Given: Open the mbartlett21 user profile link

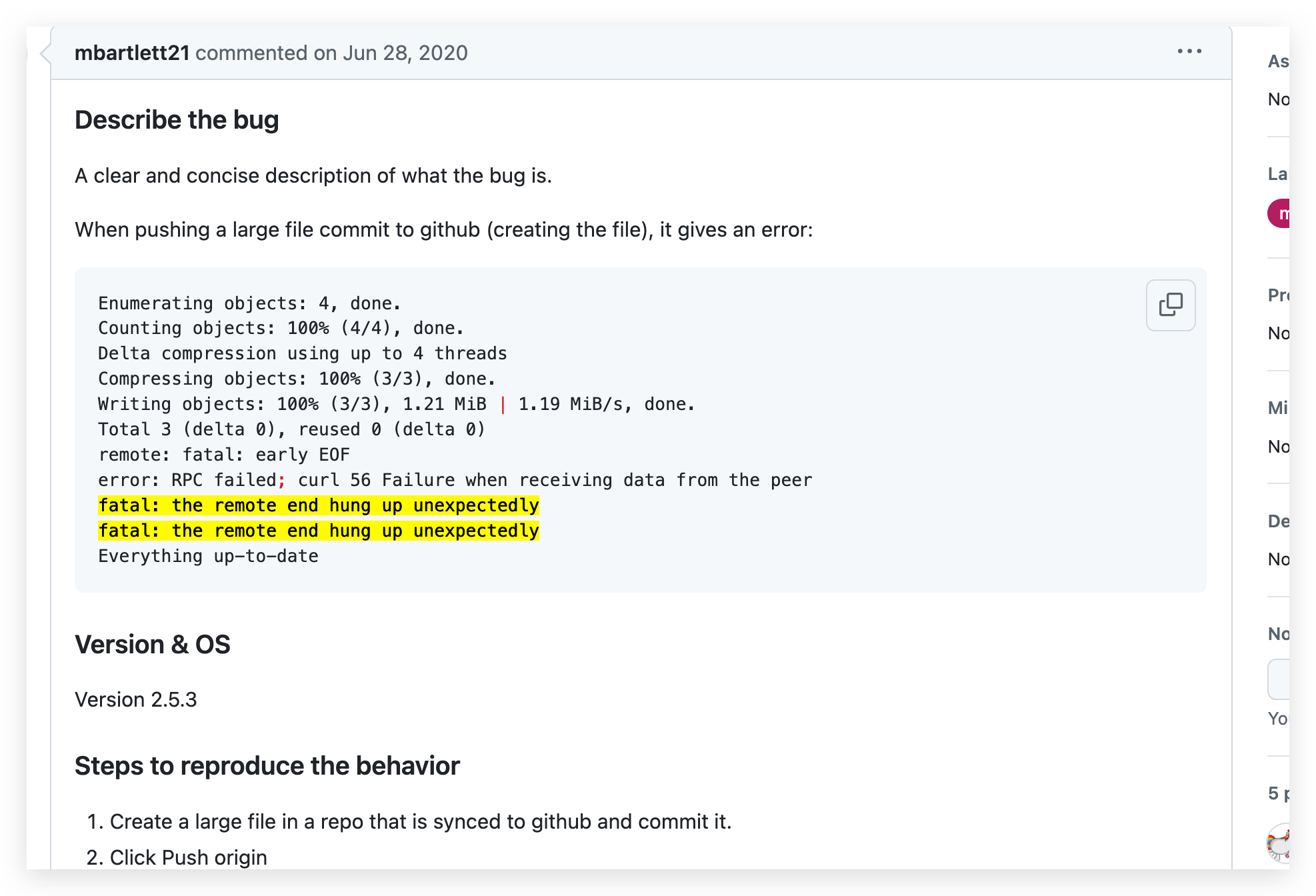Looking at the screenshot, I should pos(132,53).
